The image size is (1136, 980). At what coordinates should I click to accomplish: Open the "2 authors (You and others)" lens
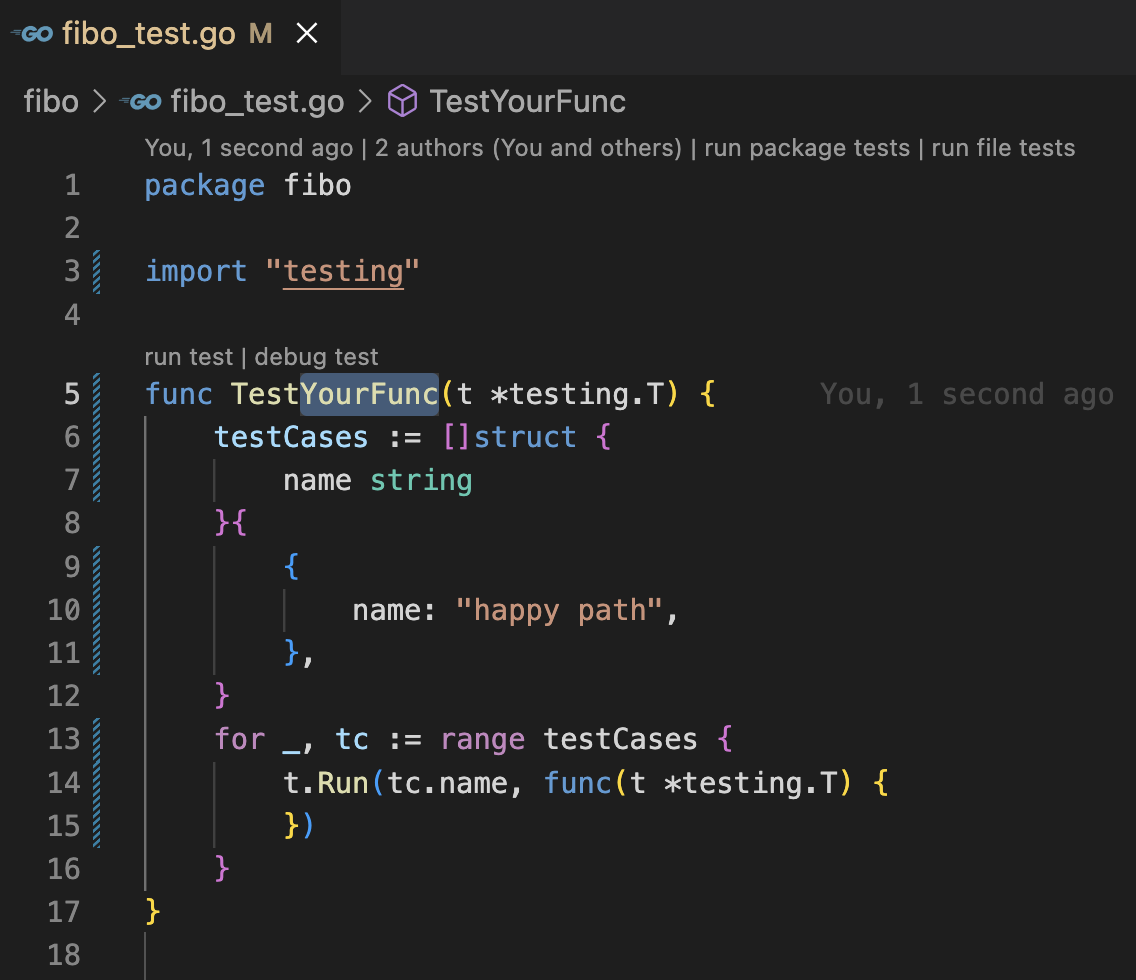point(528,149)
